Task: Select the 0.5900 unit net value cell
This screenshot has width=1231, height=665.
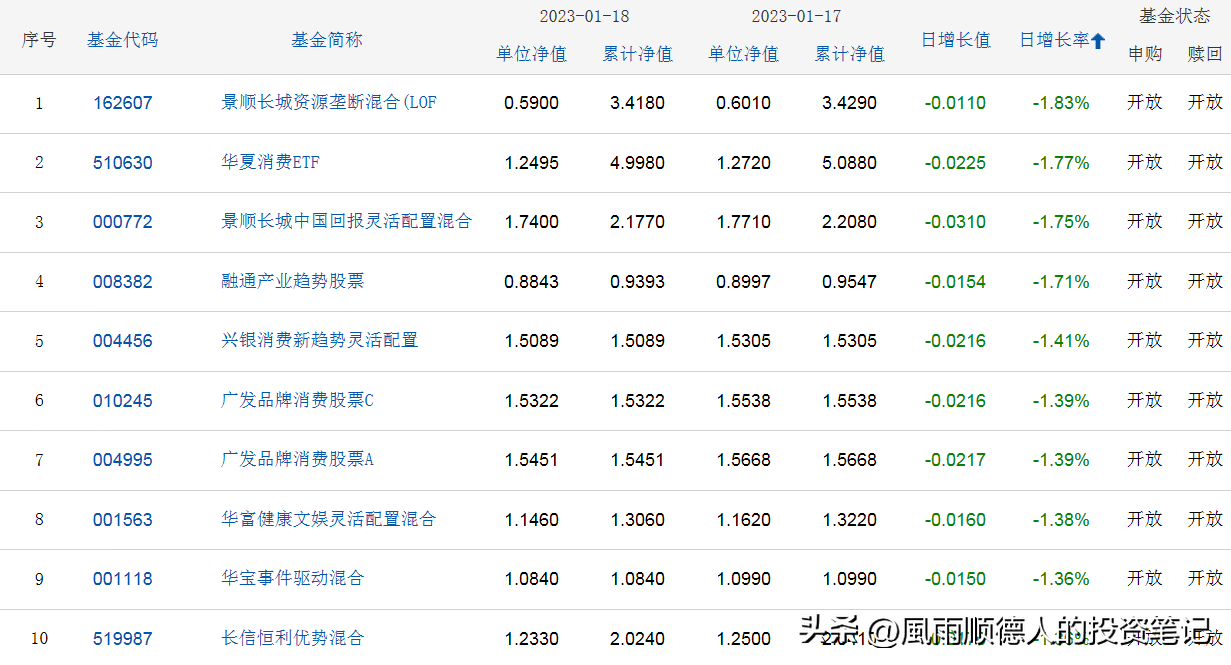Action: click(532, 103)
